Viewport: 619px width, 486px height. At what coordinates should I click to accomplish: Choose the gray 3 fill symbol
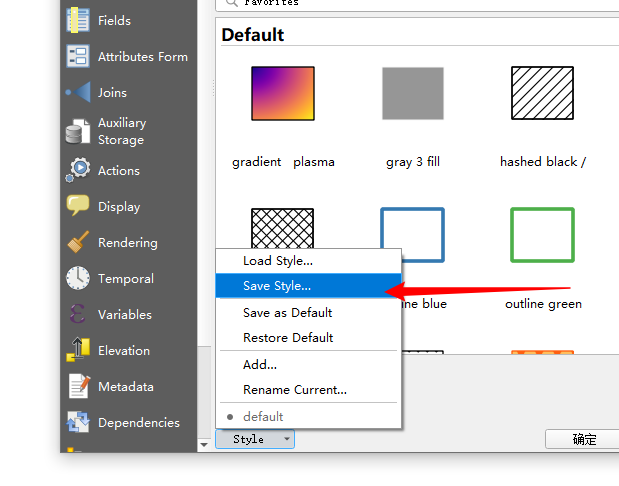[x=413, y=93]
